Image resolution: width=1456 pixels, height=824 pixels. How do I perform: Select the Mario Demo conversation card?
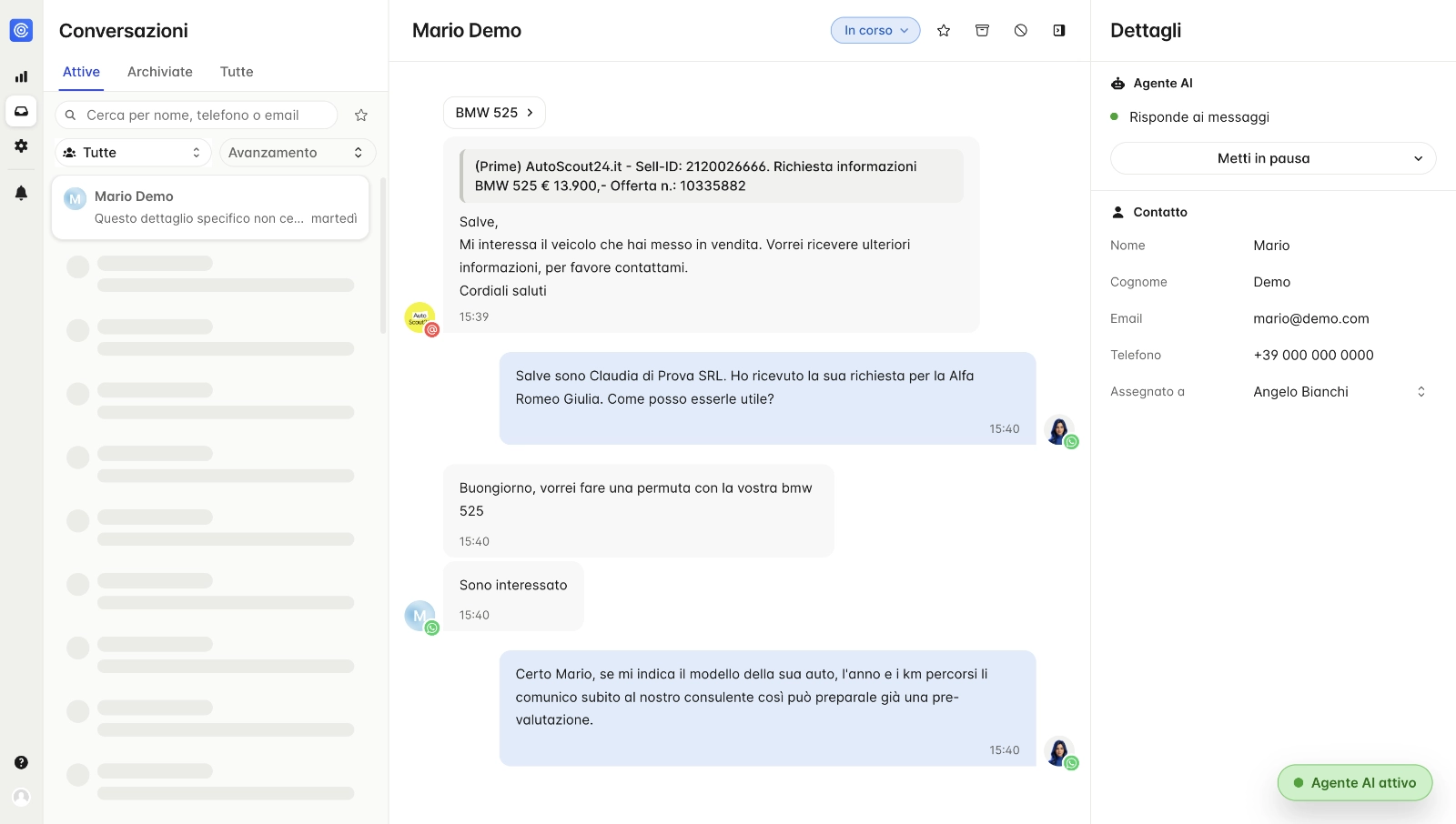[x=210, y=207]
